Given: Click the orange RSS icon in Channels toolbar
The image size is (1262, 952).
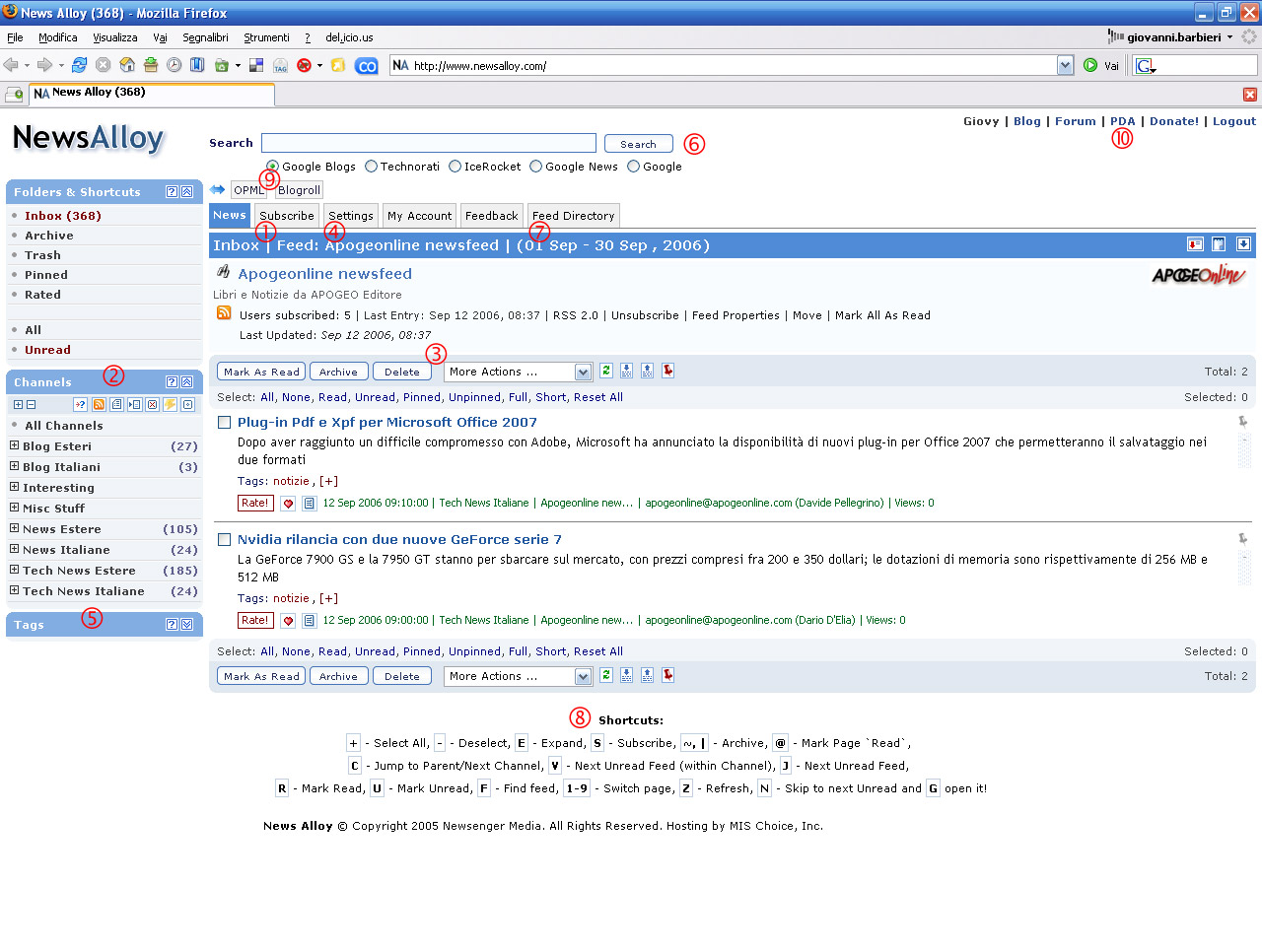Looking at the screenshot, I should (x=99, y=405).
